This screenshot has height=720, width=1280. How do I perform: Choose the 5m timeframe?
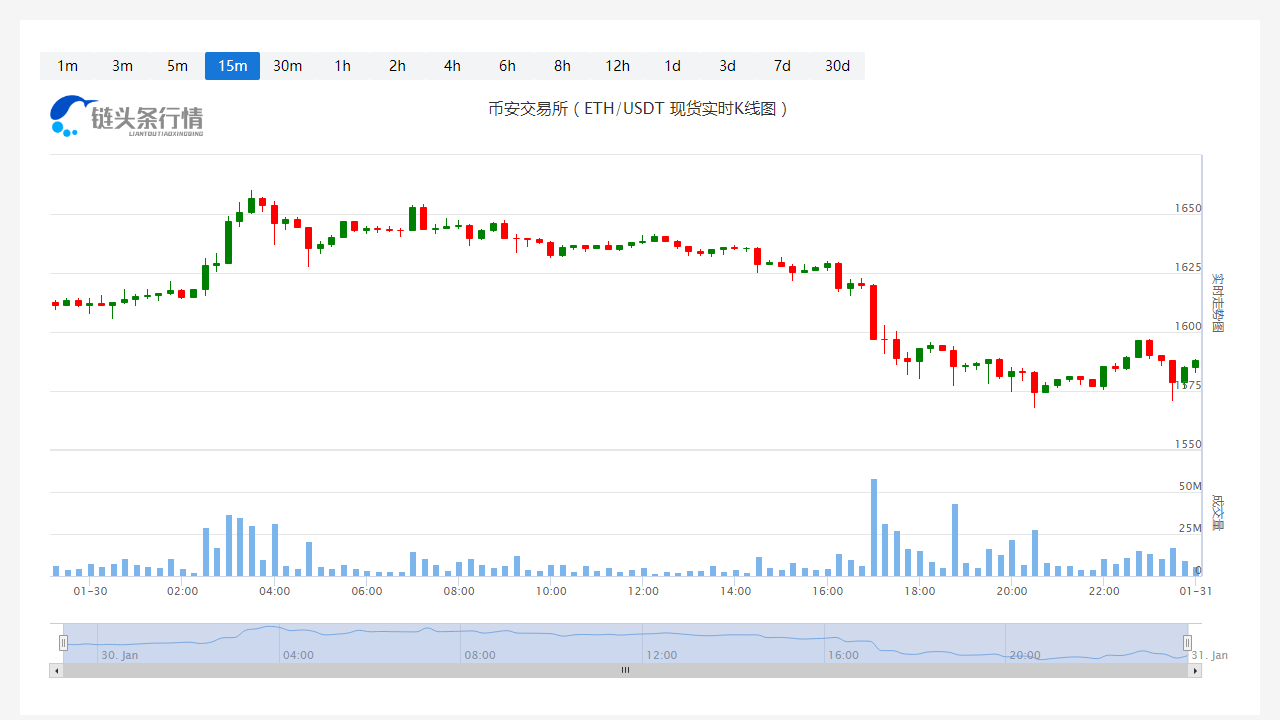point(177,66)
